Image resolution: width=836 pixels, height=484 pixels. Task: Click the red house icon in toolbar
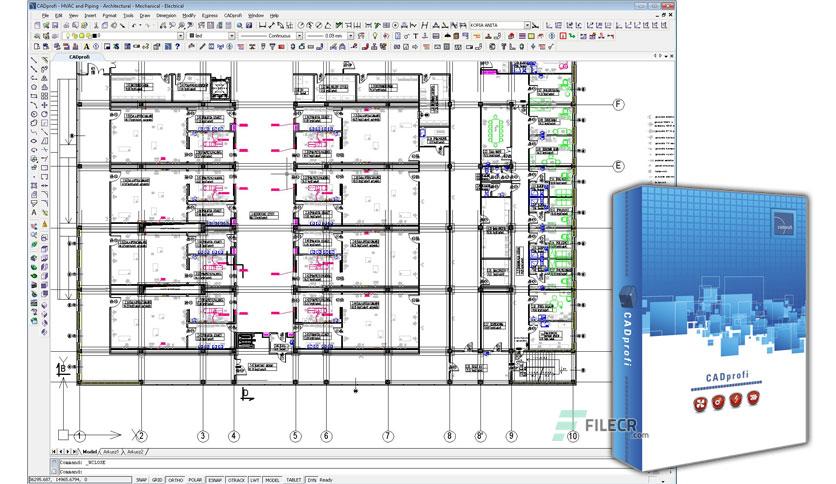pyautogui.click(x=511, y=36)
